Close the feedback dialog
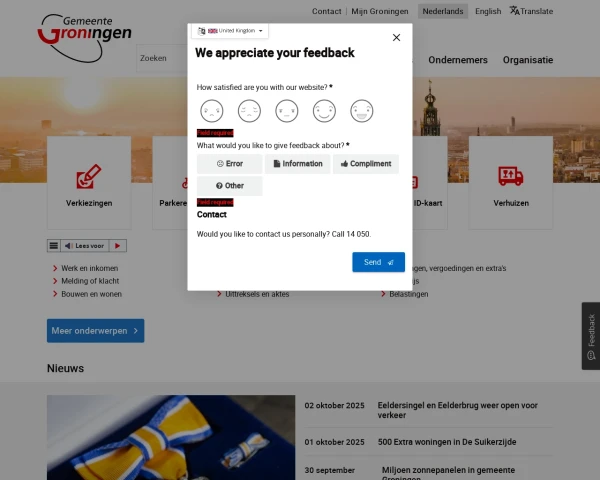The height and width of the screenshot is (480, 600). (x=396, y=38)
